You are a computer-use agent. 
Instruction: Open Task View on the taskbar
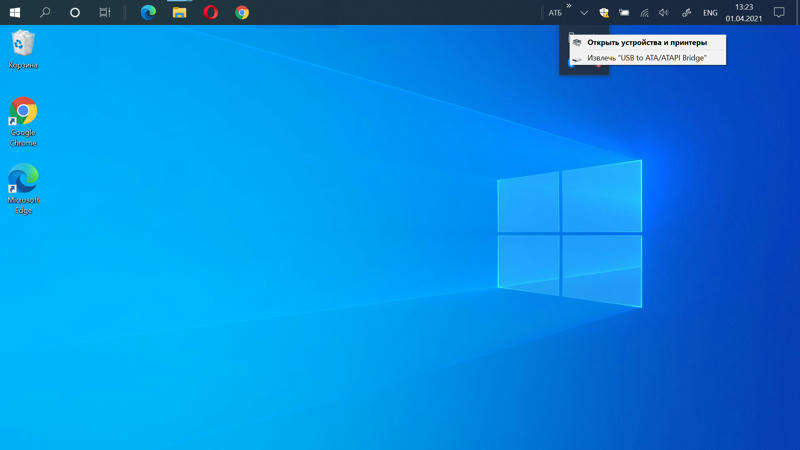105,12
